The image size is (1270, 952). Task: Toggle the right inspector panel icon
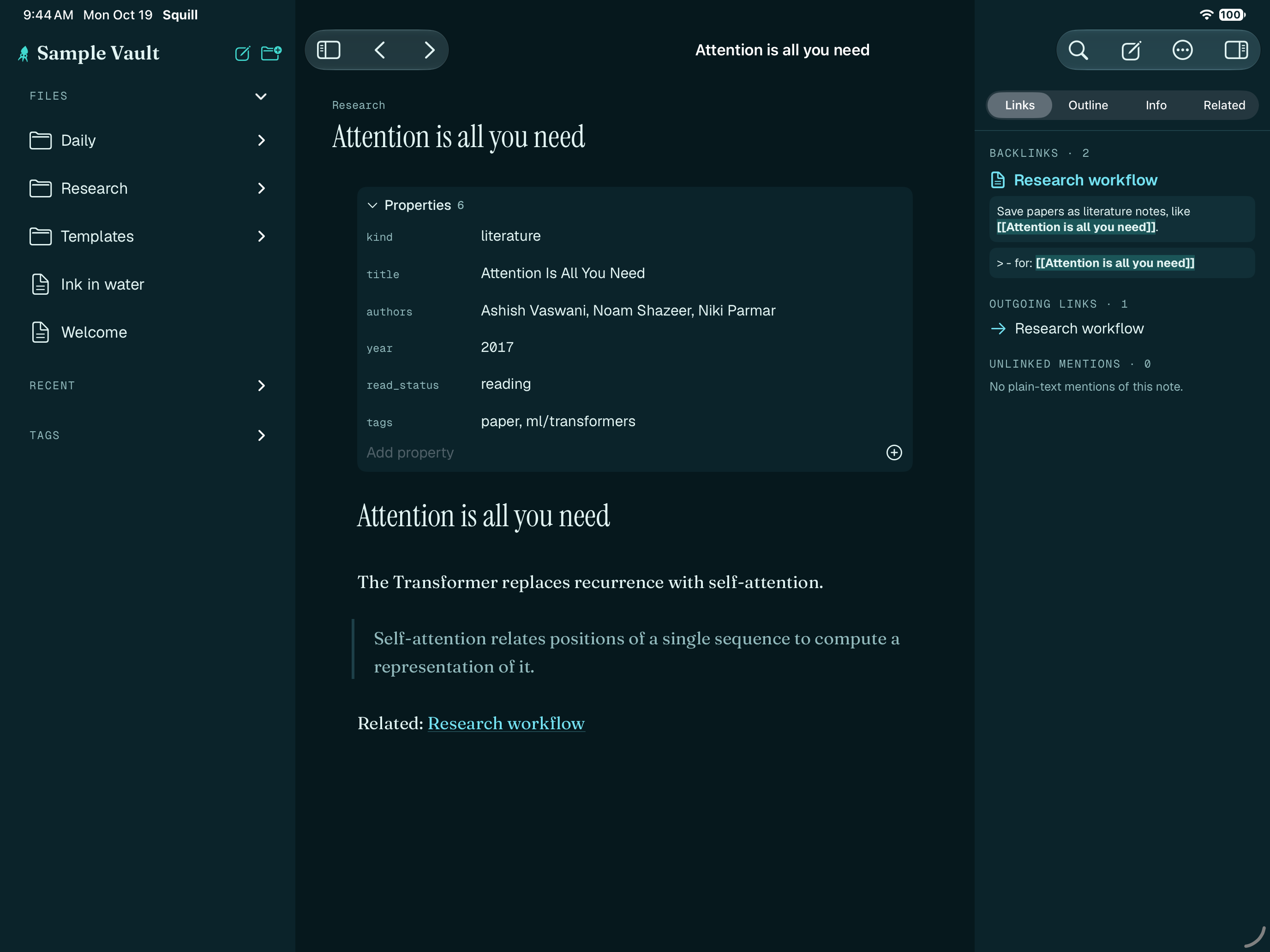[x=1235, y=50]
